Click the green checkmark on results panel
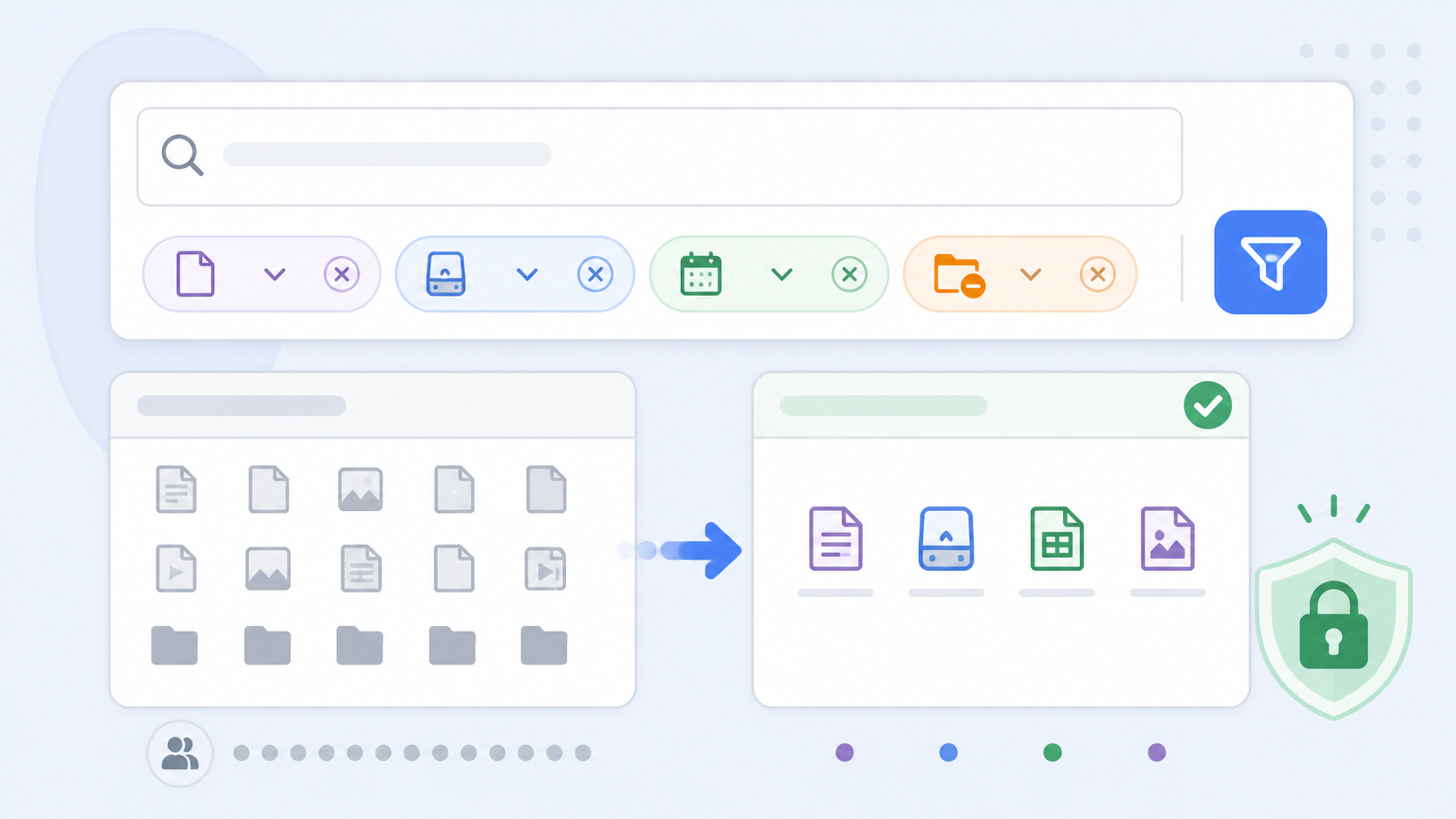The height and width of the screenshot is (819, 1456). point(1208,406)
